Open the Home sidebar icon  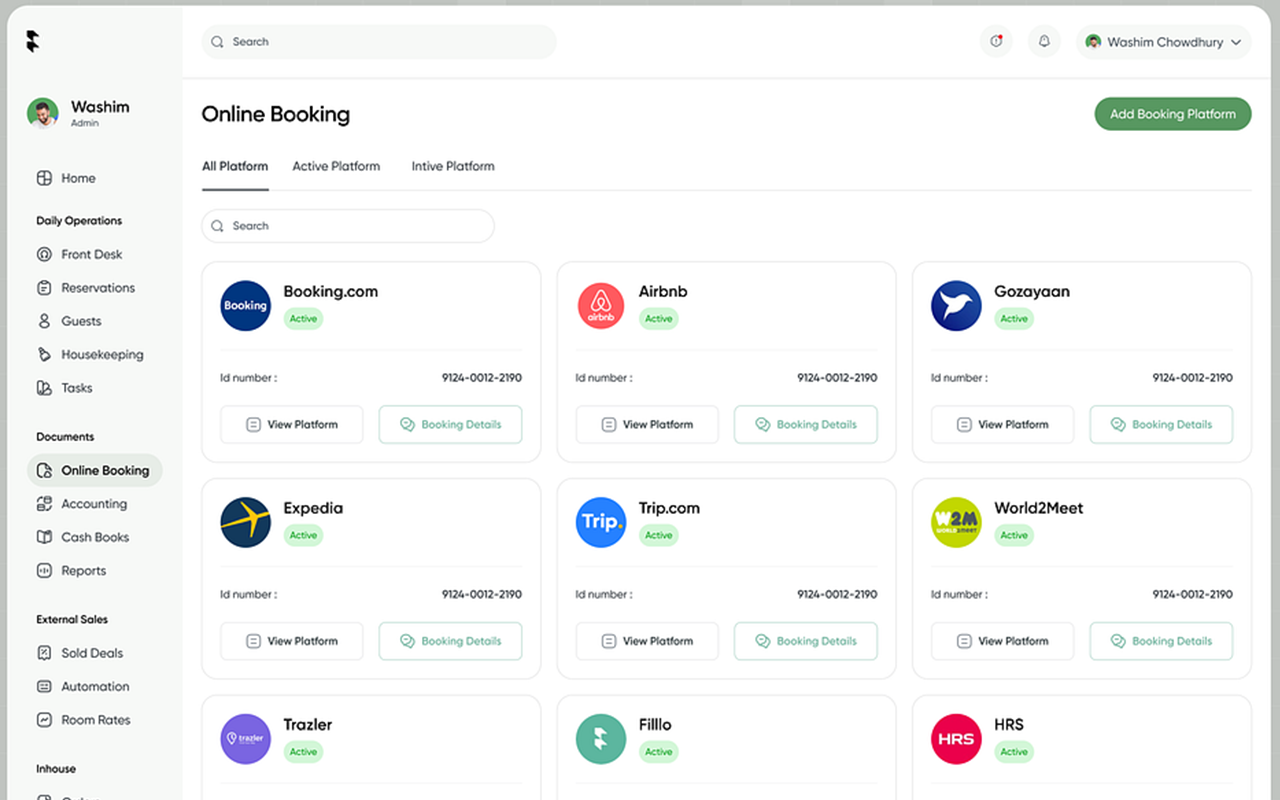tap(44, 178)
